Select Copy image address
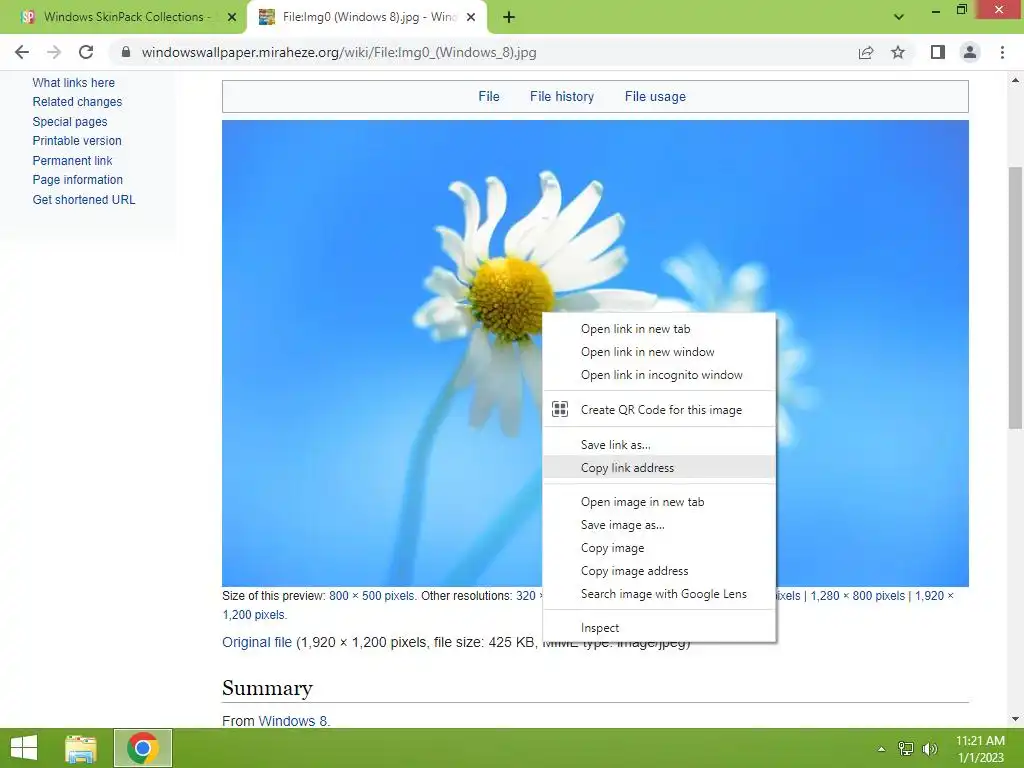The width and height of the screenshot is (1024, 768). (x=659, y=571)
